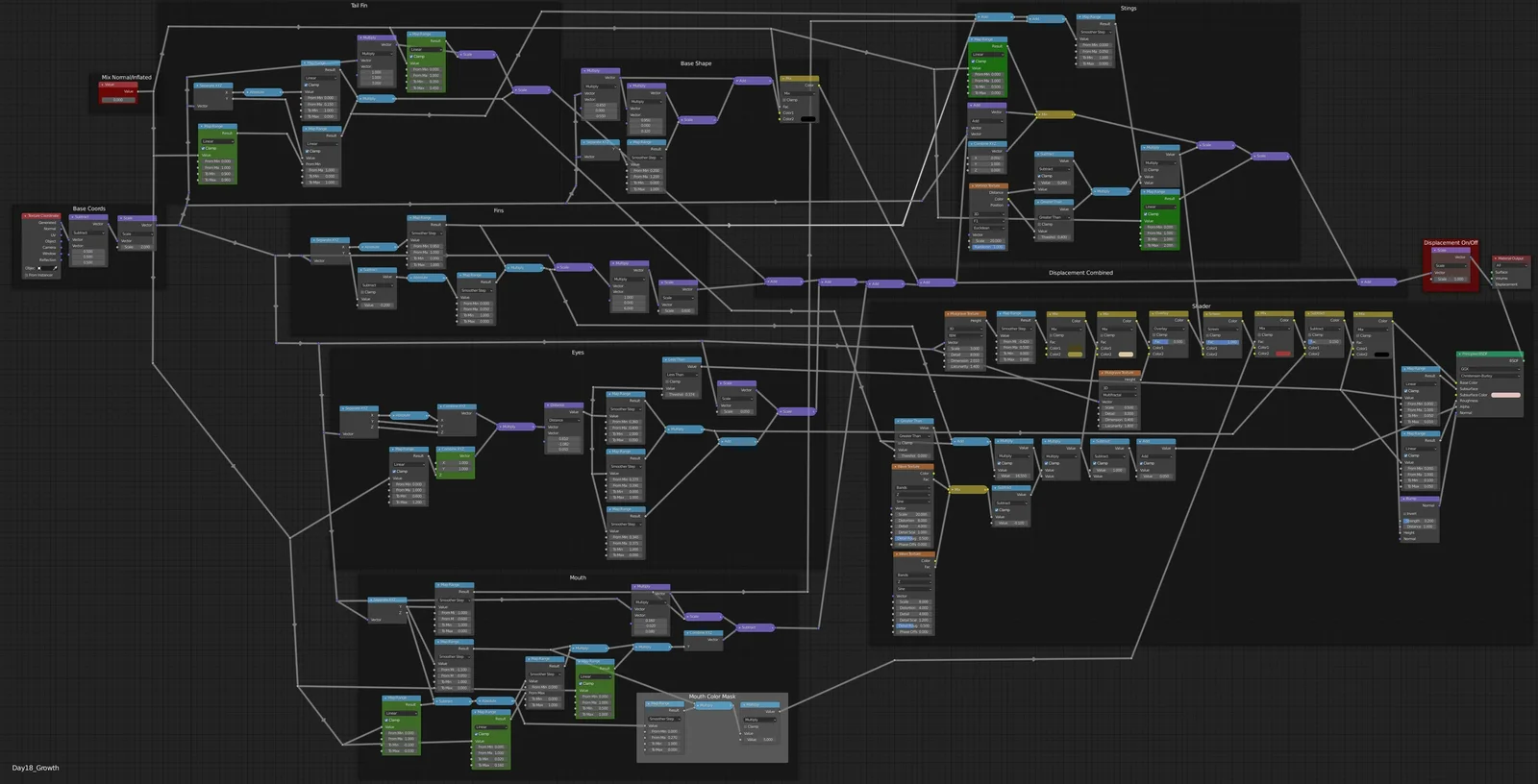Click the Value field in Mix Normal/Inflated
This screenshot has width=1538, height=784.
[x=118, y=99]
